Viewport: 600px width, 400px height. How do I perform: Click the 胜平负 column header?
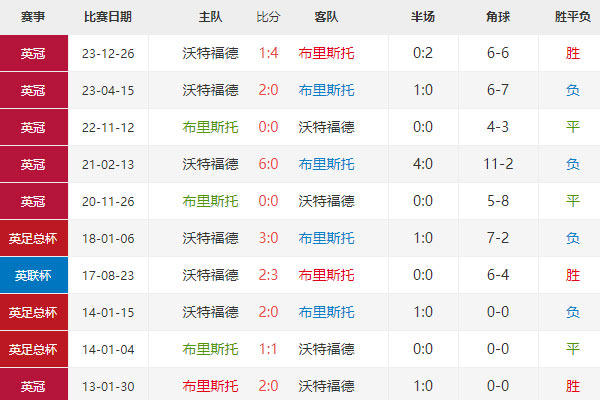click(572, 17)
